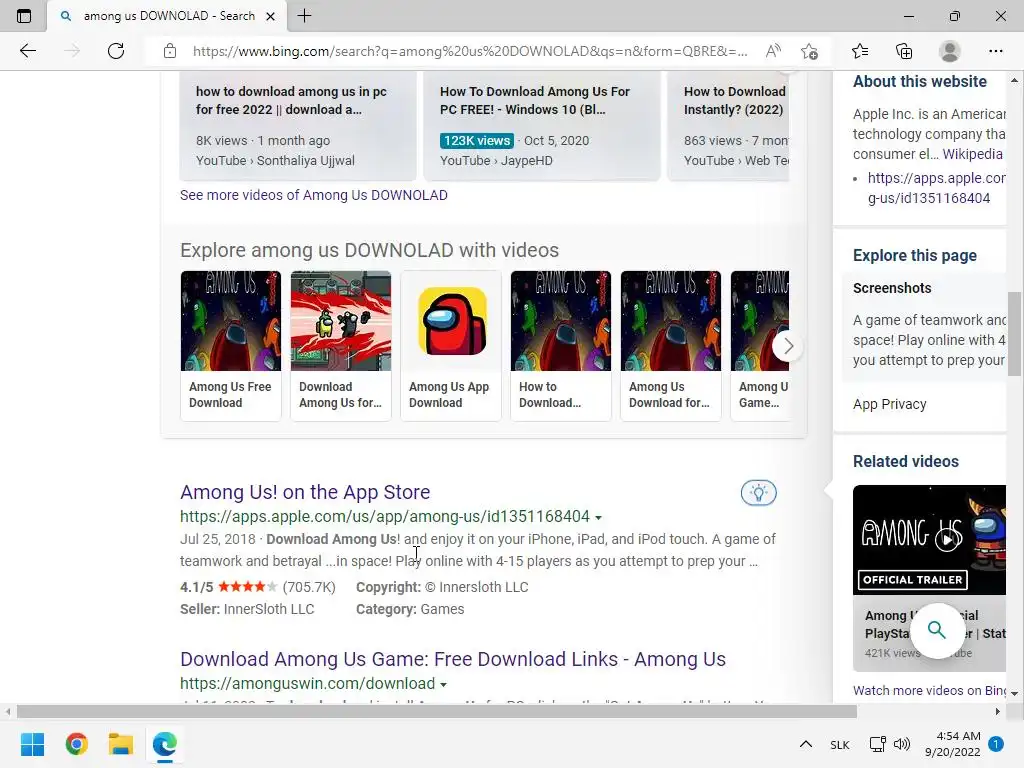Open video by Sonthaliya Ujjwal
Image resolution: width=1024 pixels, height=768 pixels.
point(298,124)
